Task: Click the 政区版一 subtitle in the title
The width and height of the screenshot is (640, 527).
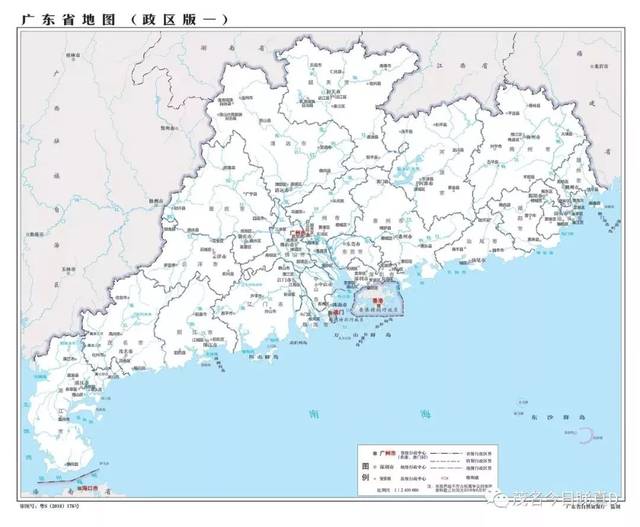Action: pyautogui.click(x=179, y=20)
